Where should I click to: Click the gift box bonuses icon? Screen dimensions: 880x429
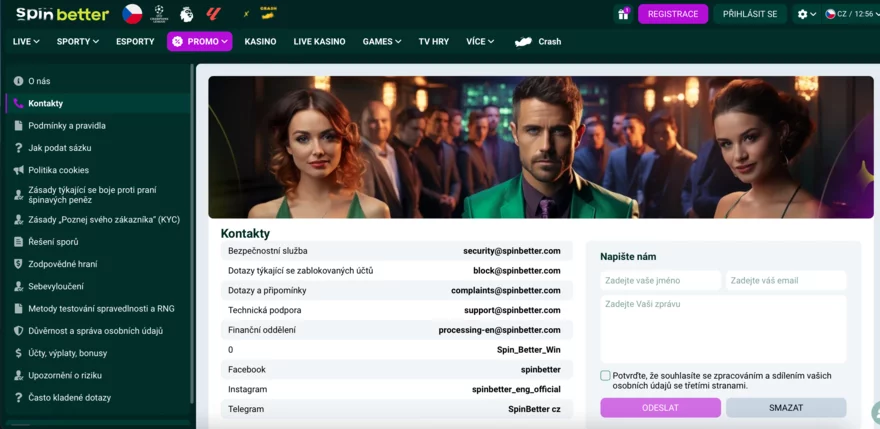(x=623, y=14)
